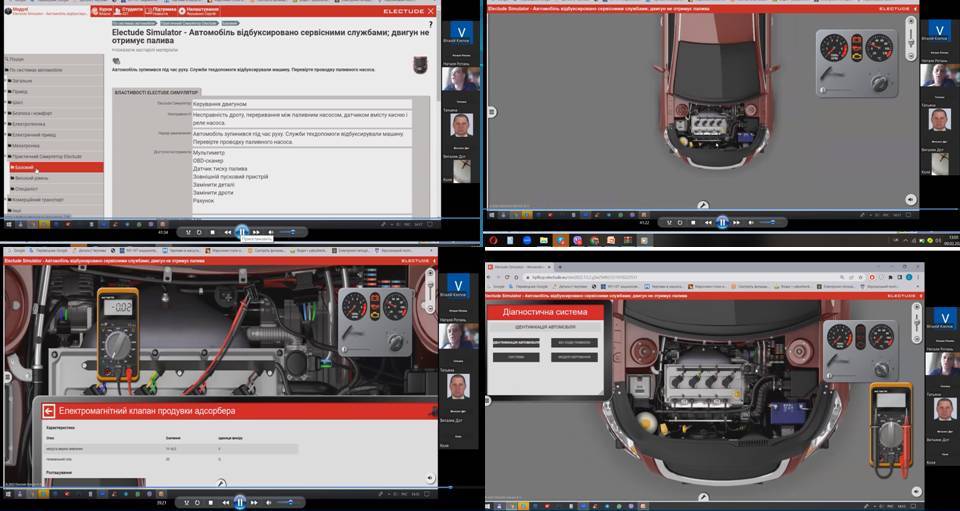Click the СИСТЕМИ button in diagnostic system
The image size is (960, 511).
tap(516, 357)
